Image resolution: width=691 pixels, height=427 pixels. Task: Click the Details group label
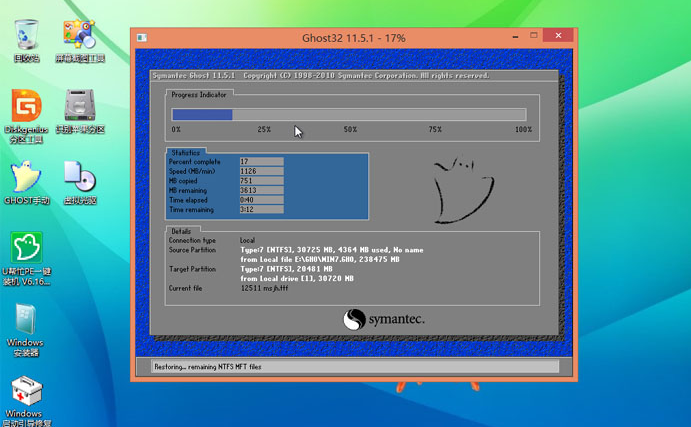click(181, 231)
